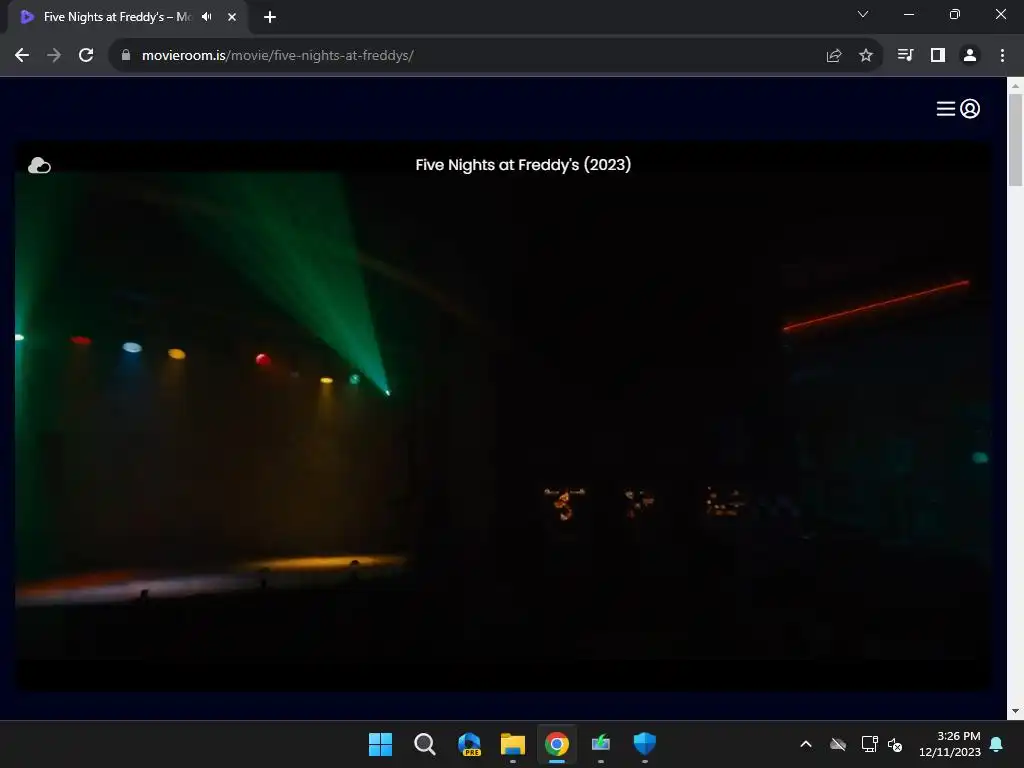Bookmark this page with the star
The image size is (1024, 768).
(x=866, y=56)
